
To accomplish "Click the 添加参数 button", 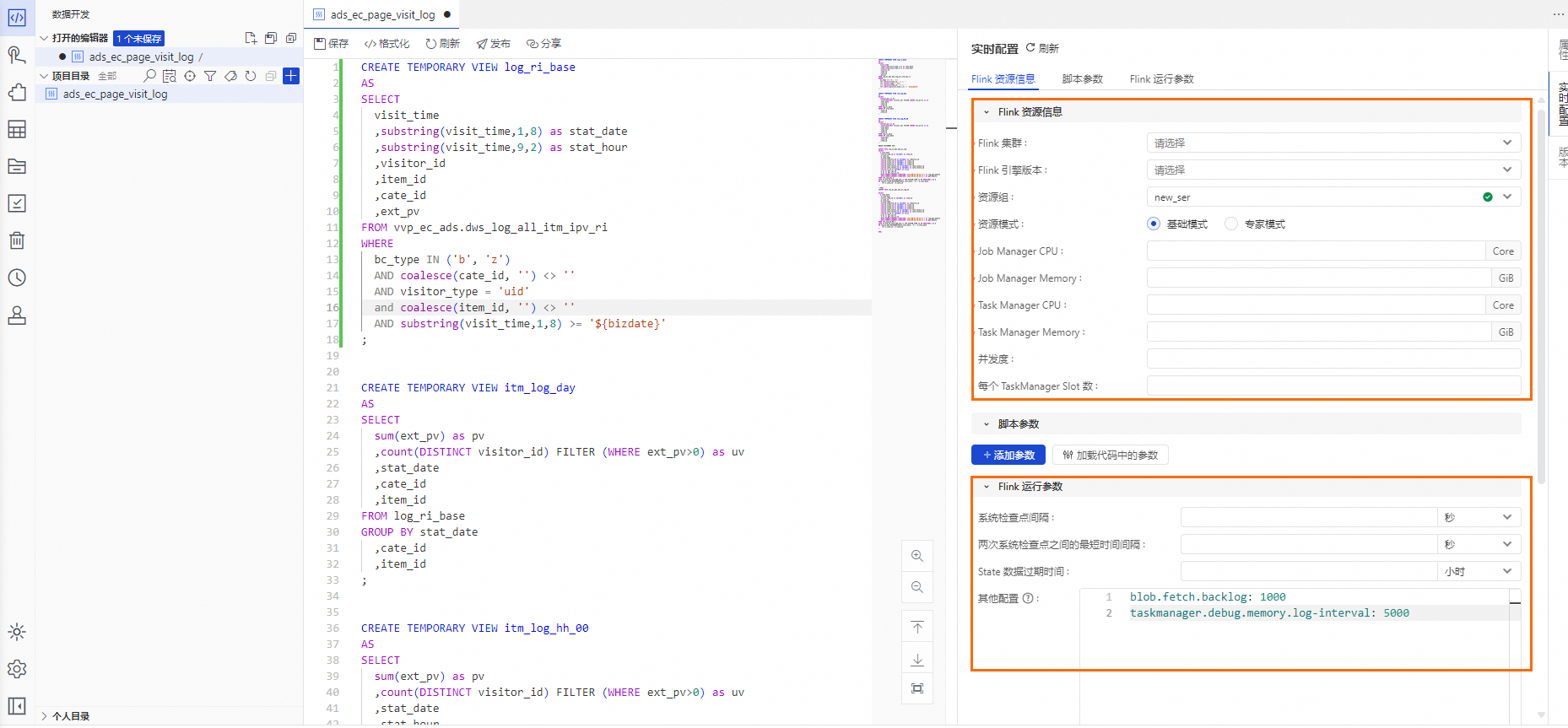I will click(x=1008, y=455).
